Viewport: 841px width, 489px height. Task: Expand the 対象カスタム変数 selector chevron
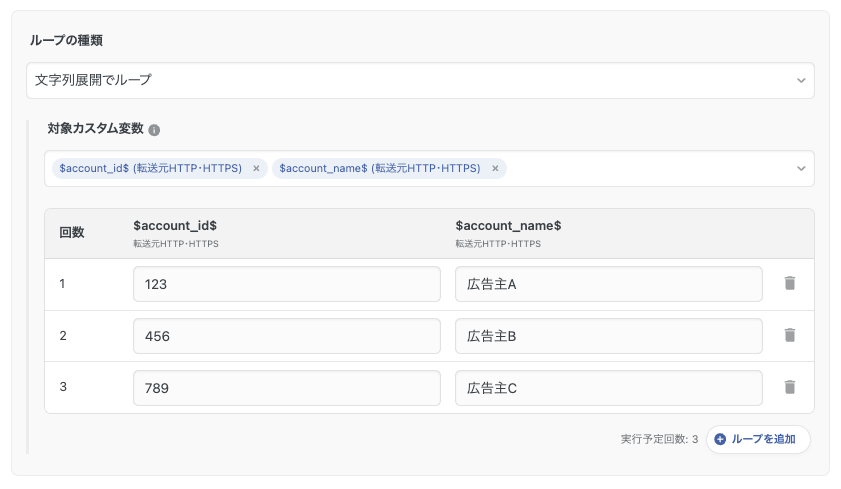click(801, 169)
